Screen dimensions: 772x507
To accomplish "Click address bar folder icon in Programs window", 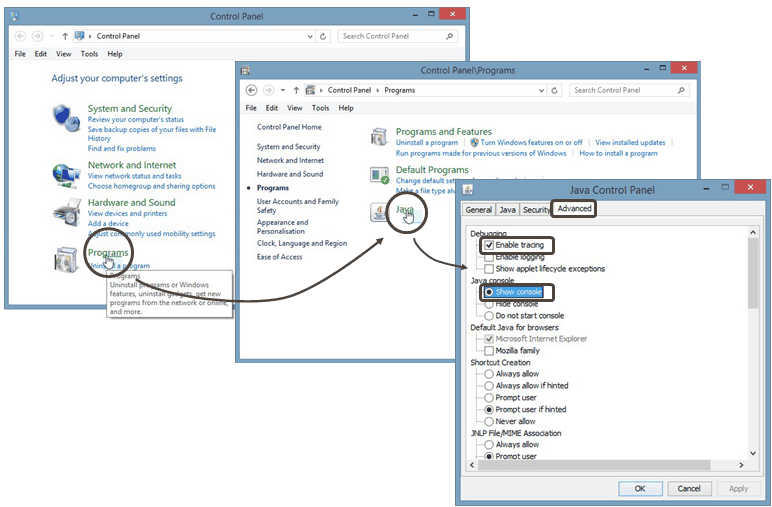I will pos(310,90).
